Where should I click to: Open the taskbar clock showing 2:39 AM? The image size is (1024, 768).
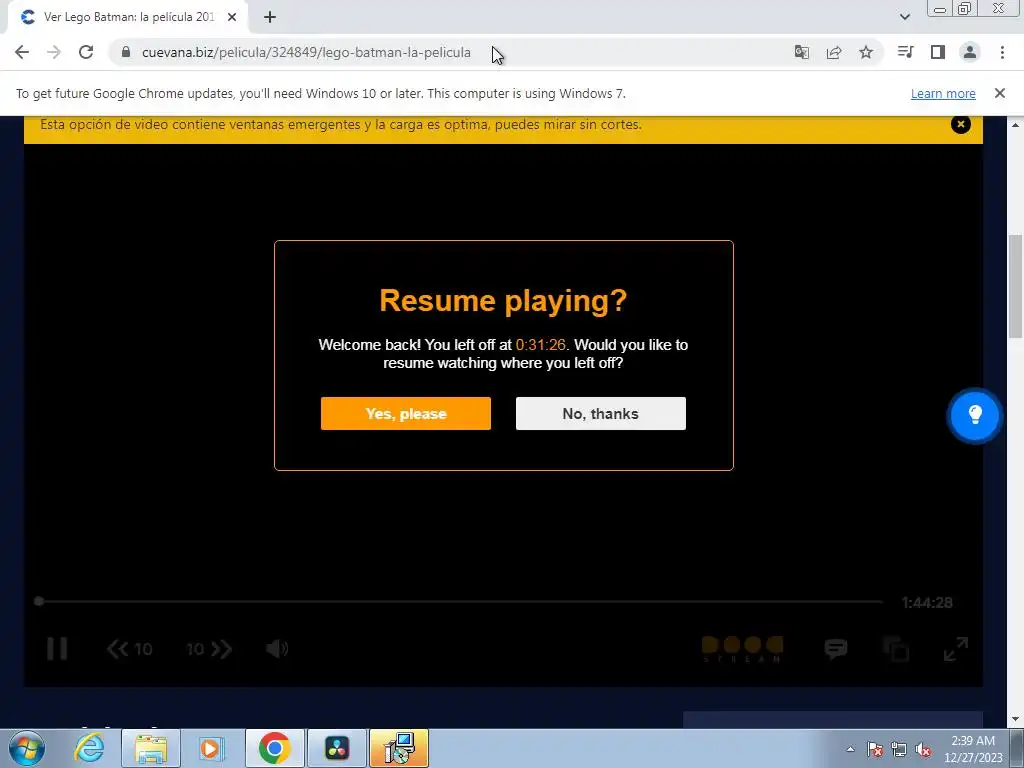pos(973,749)
